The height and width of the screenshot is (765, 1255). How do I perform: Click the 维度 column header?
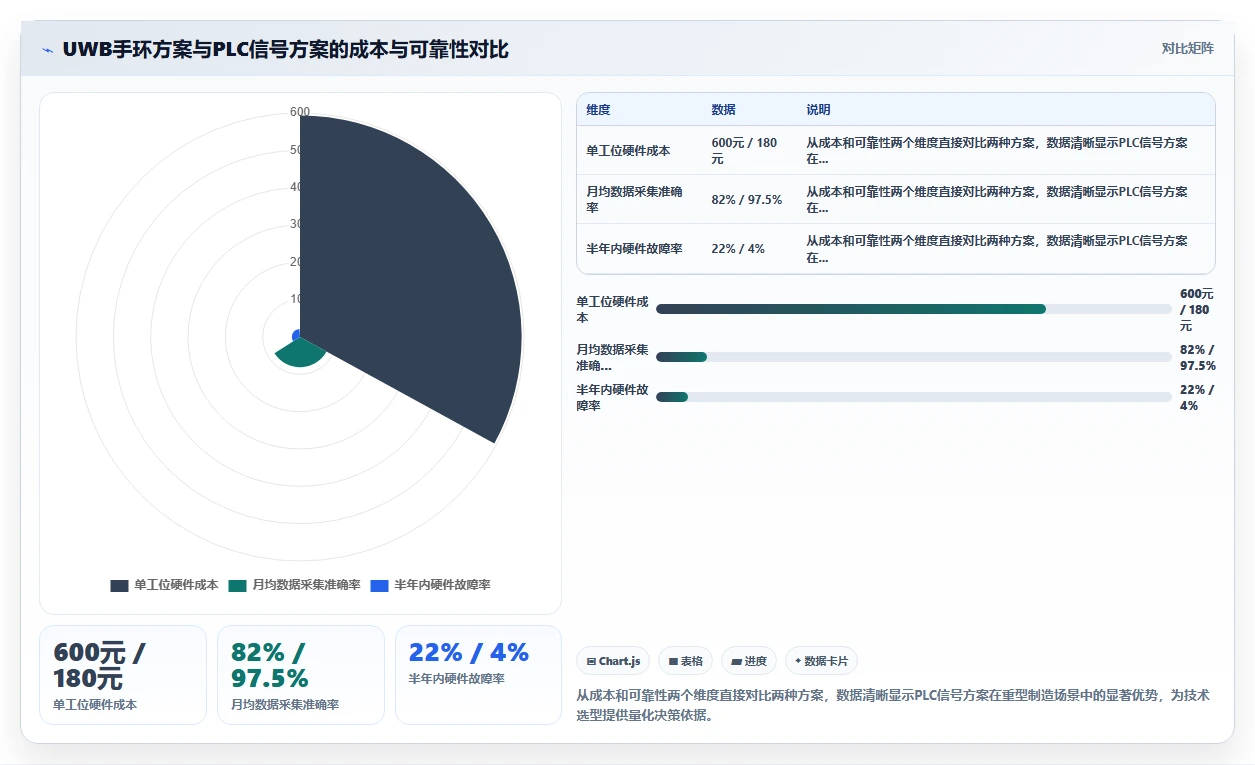point(598,110)
